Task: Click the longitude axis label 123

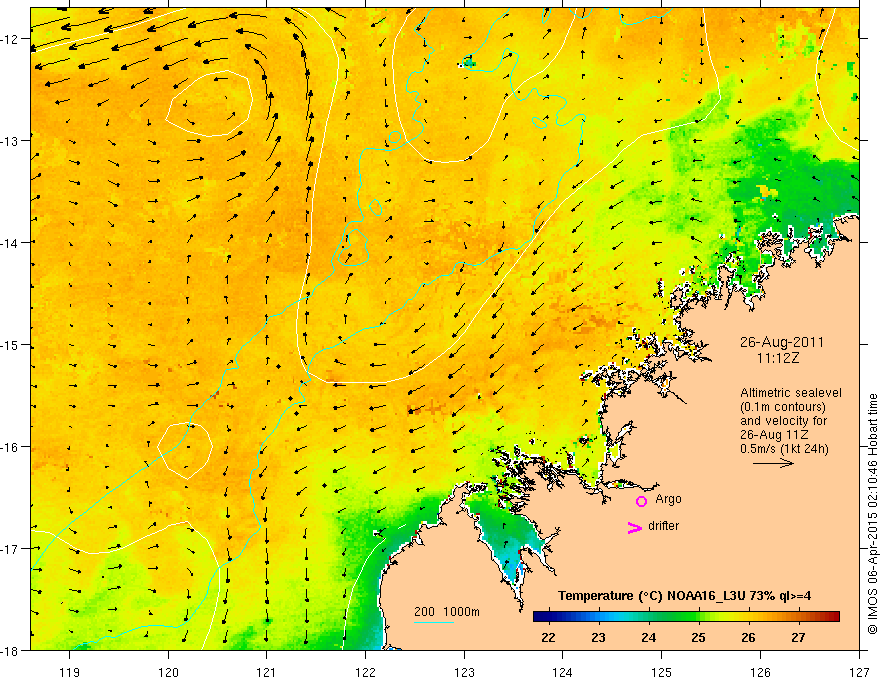Action: pos(464,672)
